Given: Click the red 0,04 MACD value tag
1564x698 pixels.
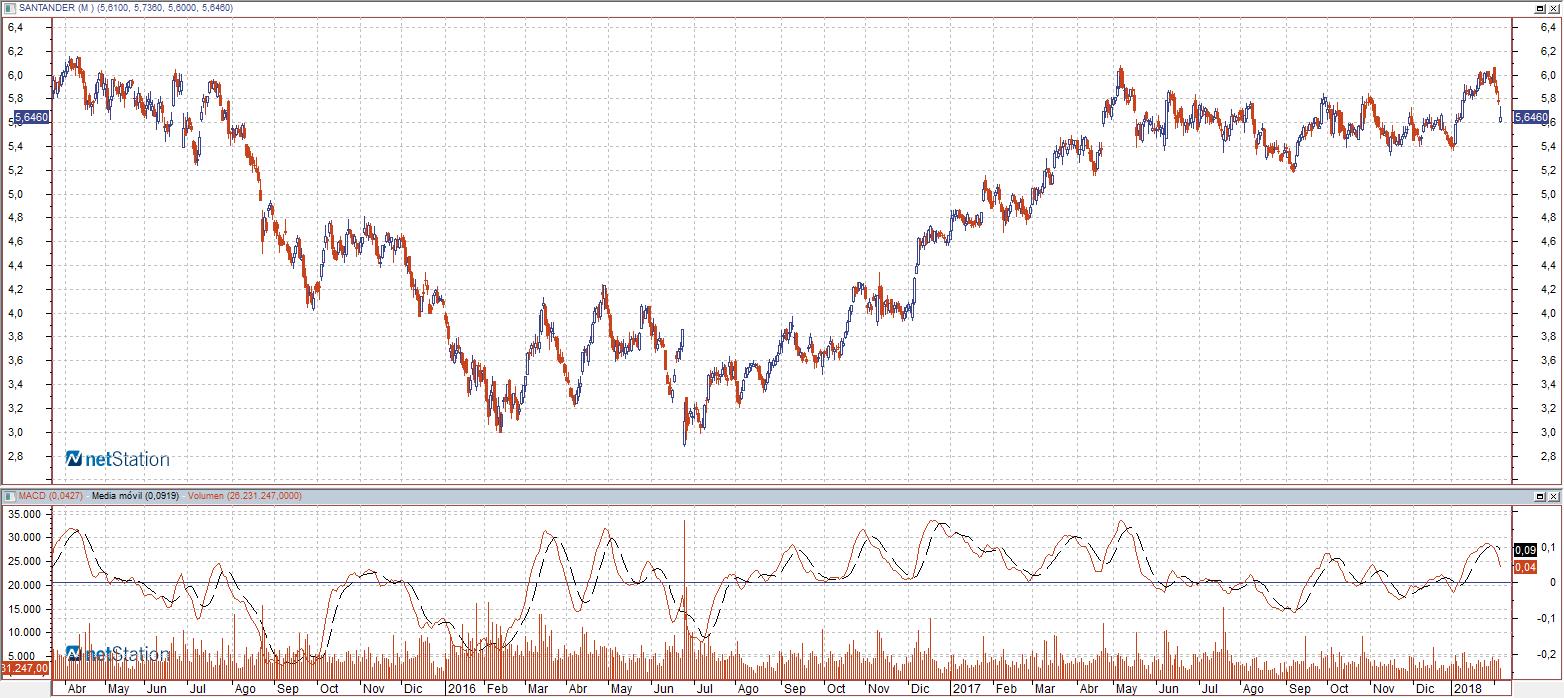Looking at the screenshot, I should (1525, 567).
